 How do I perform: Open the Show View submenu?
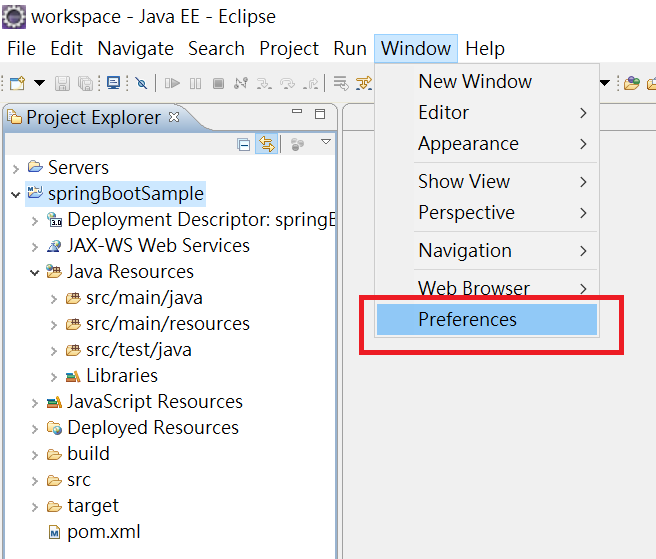(487, 182)
